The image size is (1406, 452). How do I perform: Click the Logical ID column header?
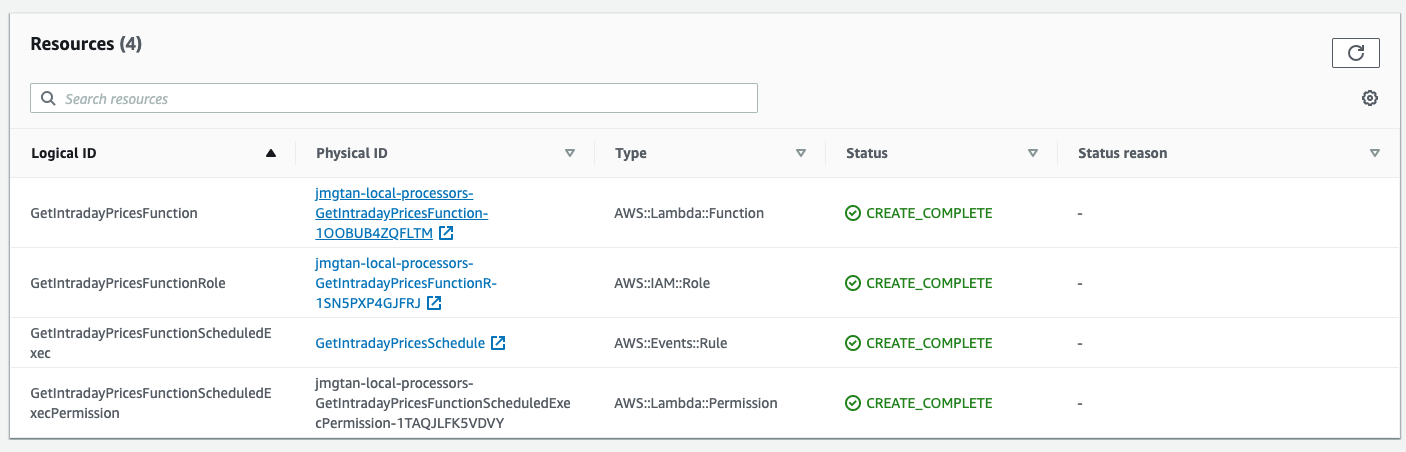click(64, 153)
